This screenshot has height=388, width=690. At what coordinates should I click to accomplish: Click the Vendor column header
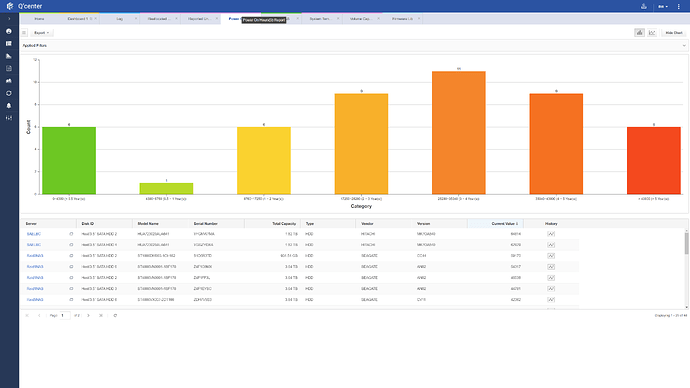point(384,223)
